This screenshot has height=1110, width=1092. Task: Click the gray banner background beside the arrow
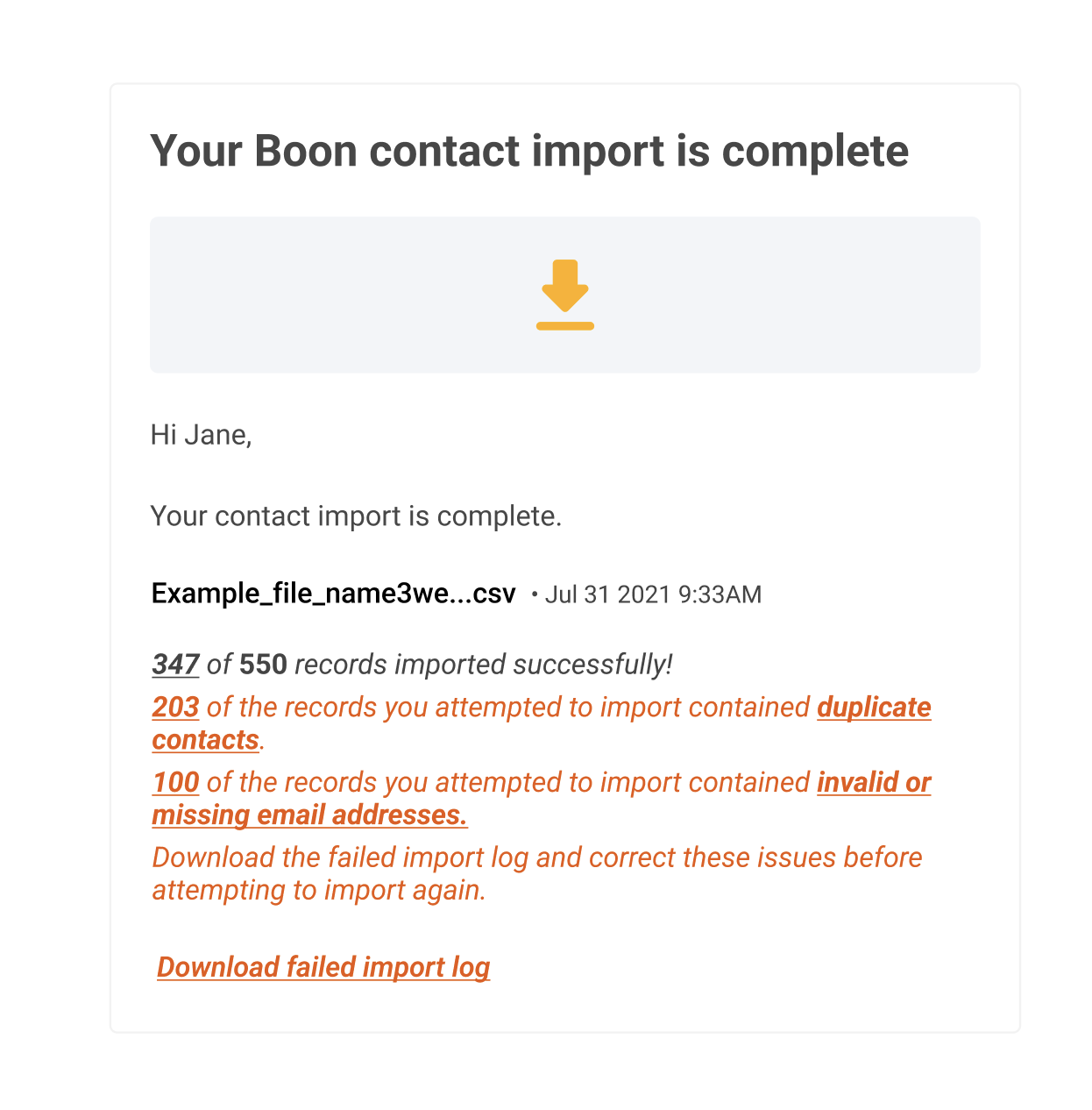pos(351,295)
